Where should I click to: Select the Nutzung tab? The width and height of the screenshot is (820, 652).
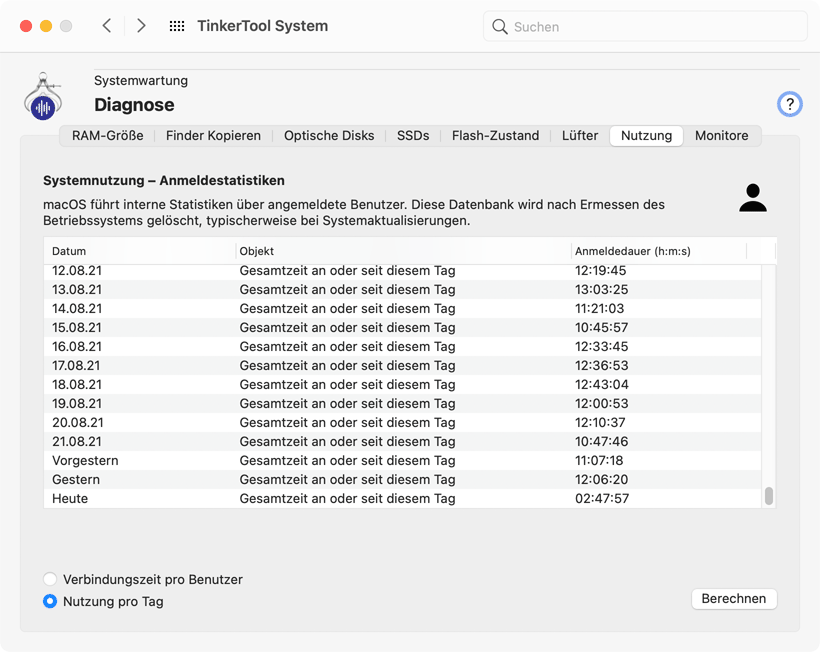pyautogui.click(x=646, y=135)
